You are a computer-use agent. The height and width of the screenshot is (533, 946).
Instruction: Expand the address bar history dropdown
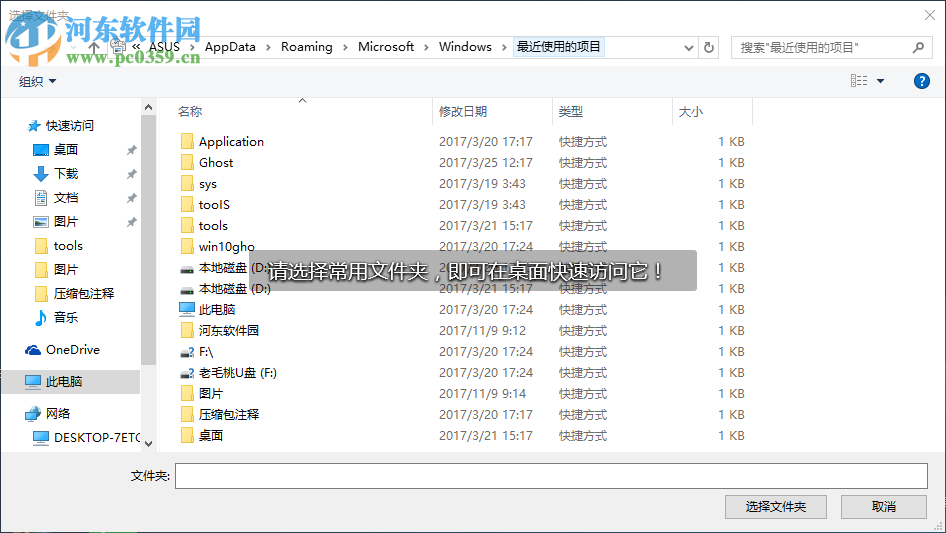688,48
